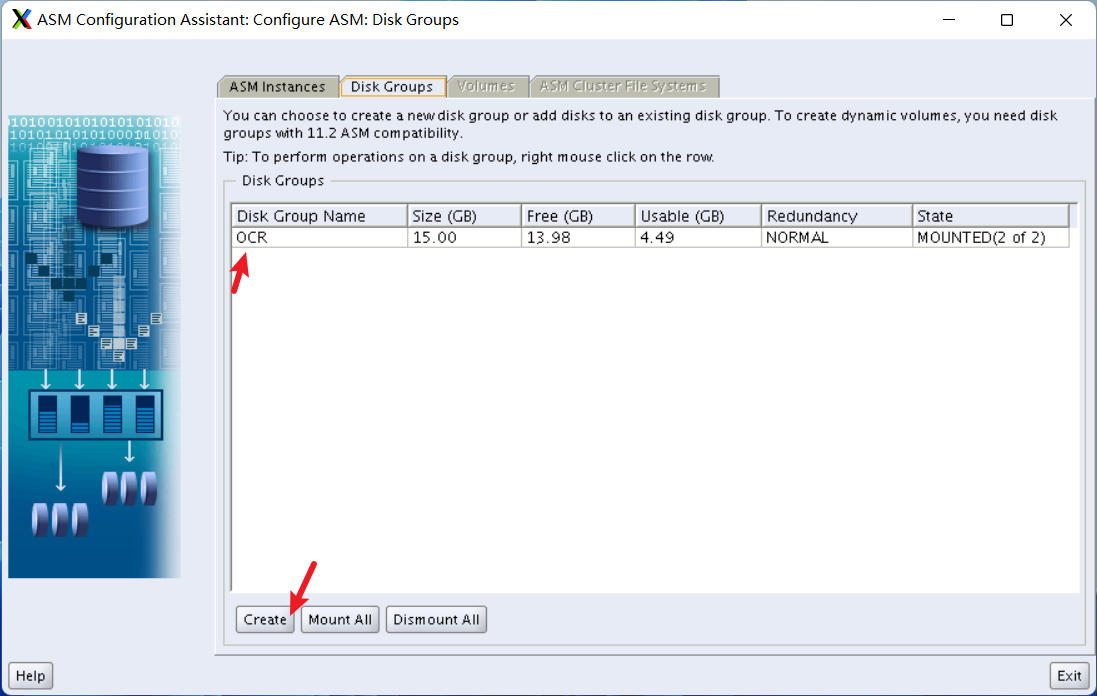Click the State column header
The height and width of the screenshot is (696, 1097).
(991, 215)
